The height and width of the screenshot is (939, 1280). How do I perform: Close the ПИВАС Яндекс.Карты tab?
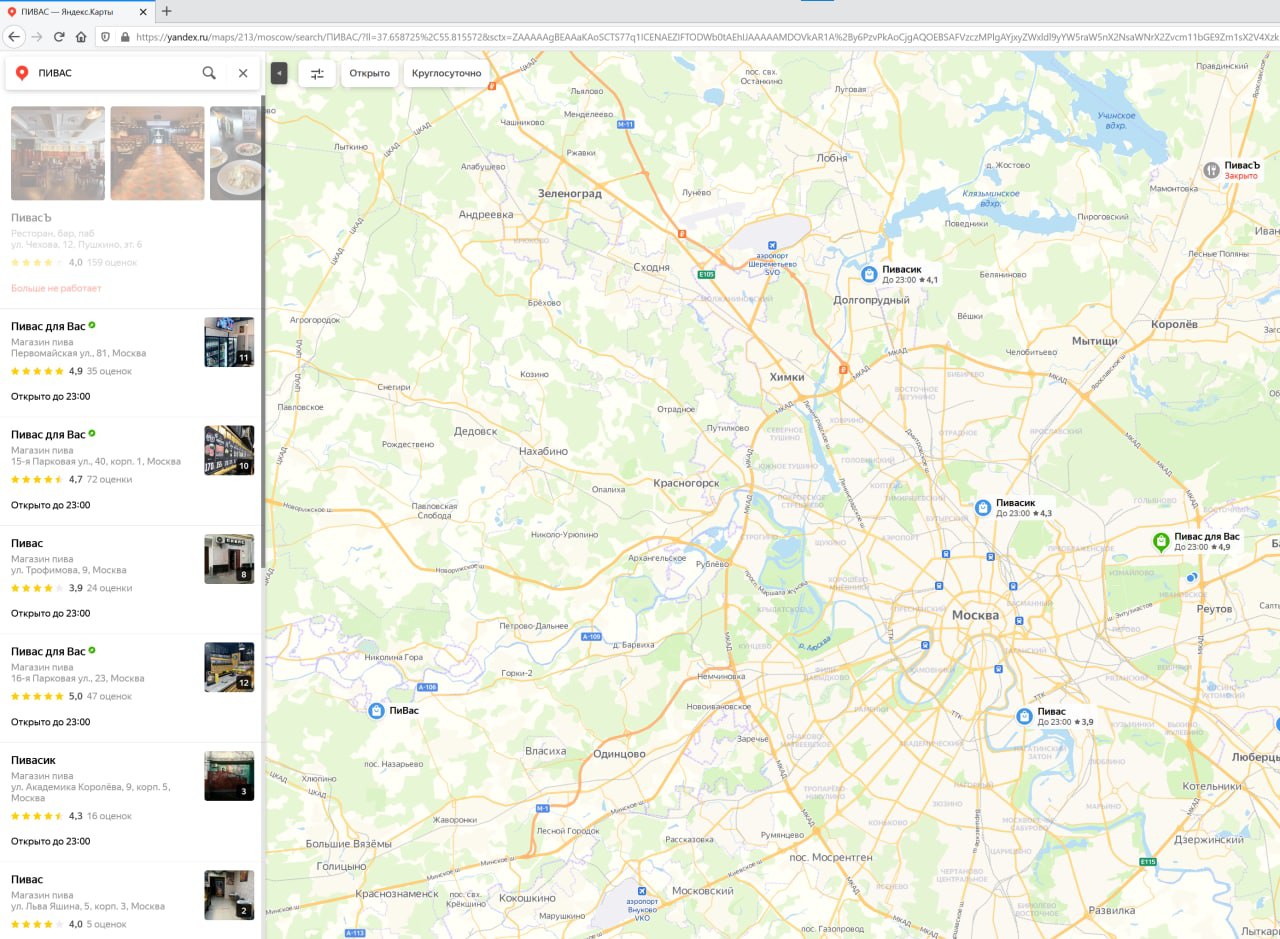[x=143, y=11]
